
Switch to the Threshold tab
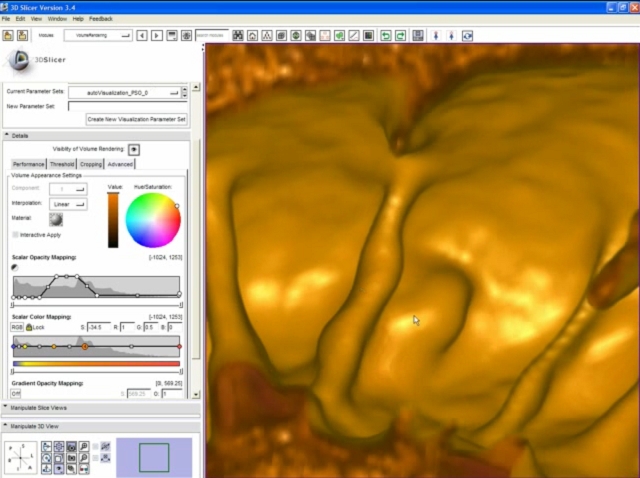coord(62,164)
